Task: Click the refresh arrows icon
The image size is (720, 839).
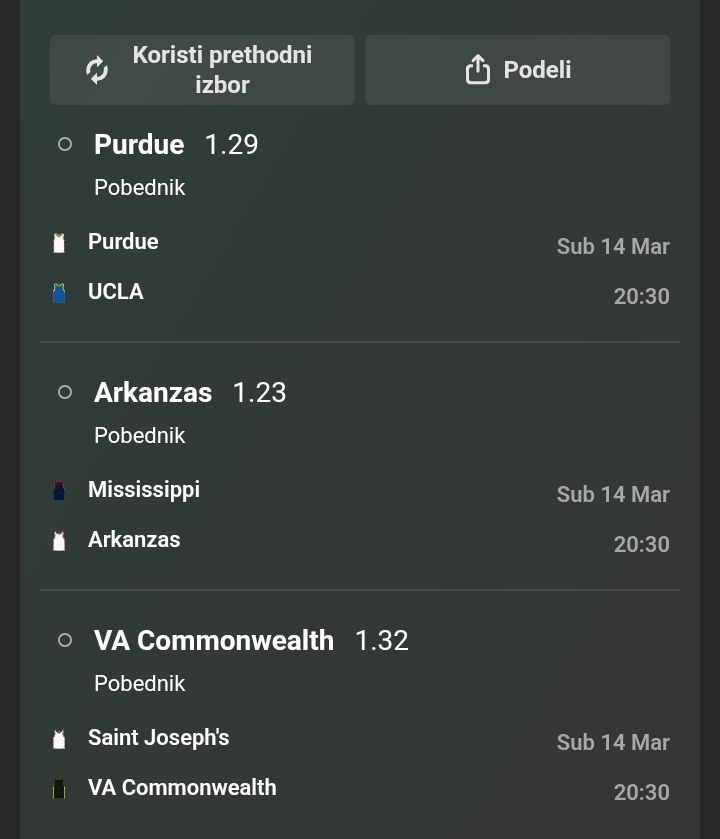Action: [x=97, y=70]
